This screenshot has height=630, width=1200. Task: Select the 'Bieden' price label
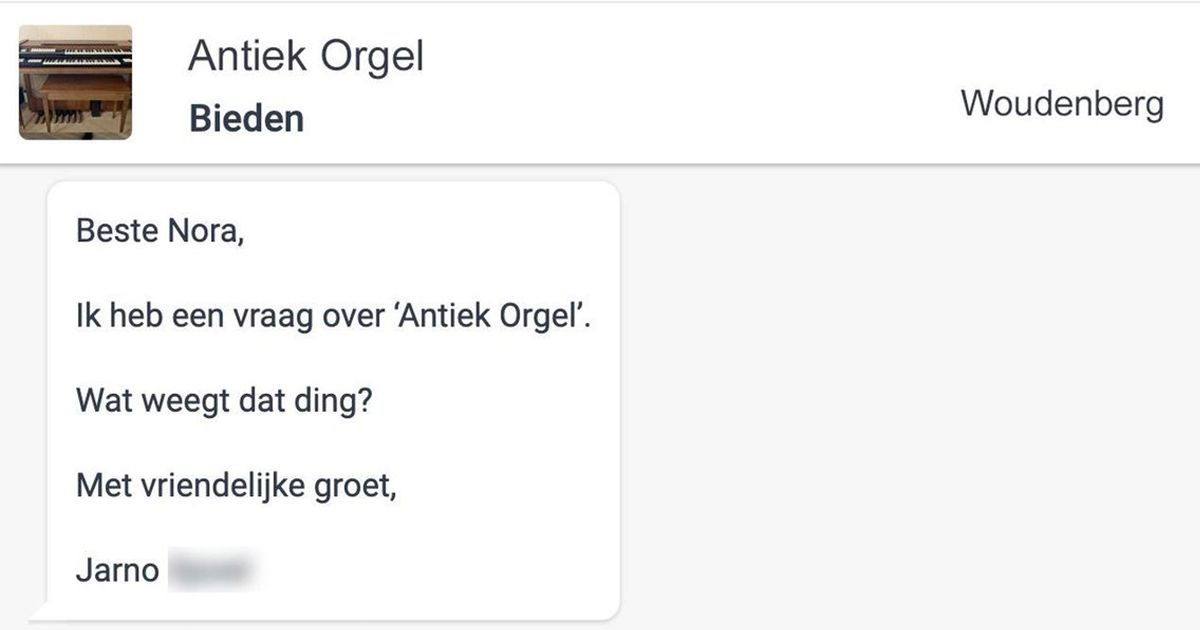[x=246, y=119]
